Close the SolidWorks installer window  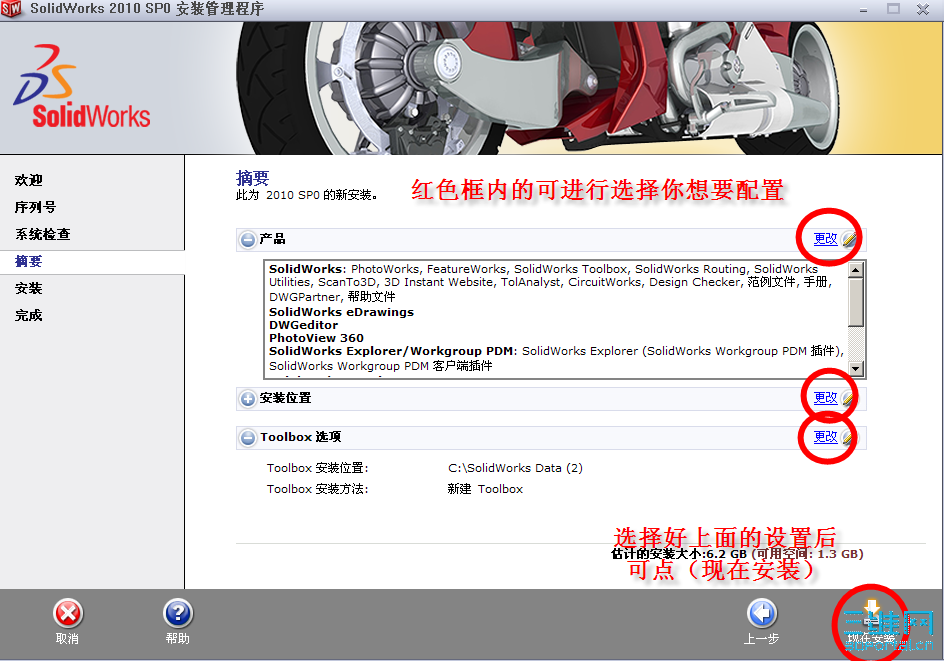[923, 8]
